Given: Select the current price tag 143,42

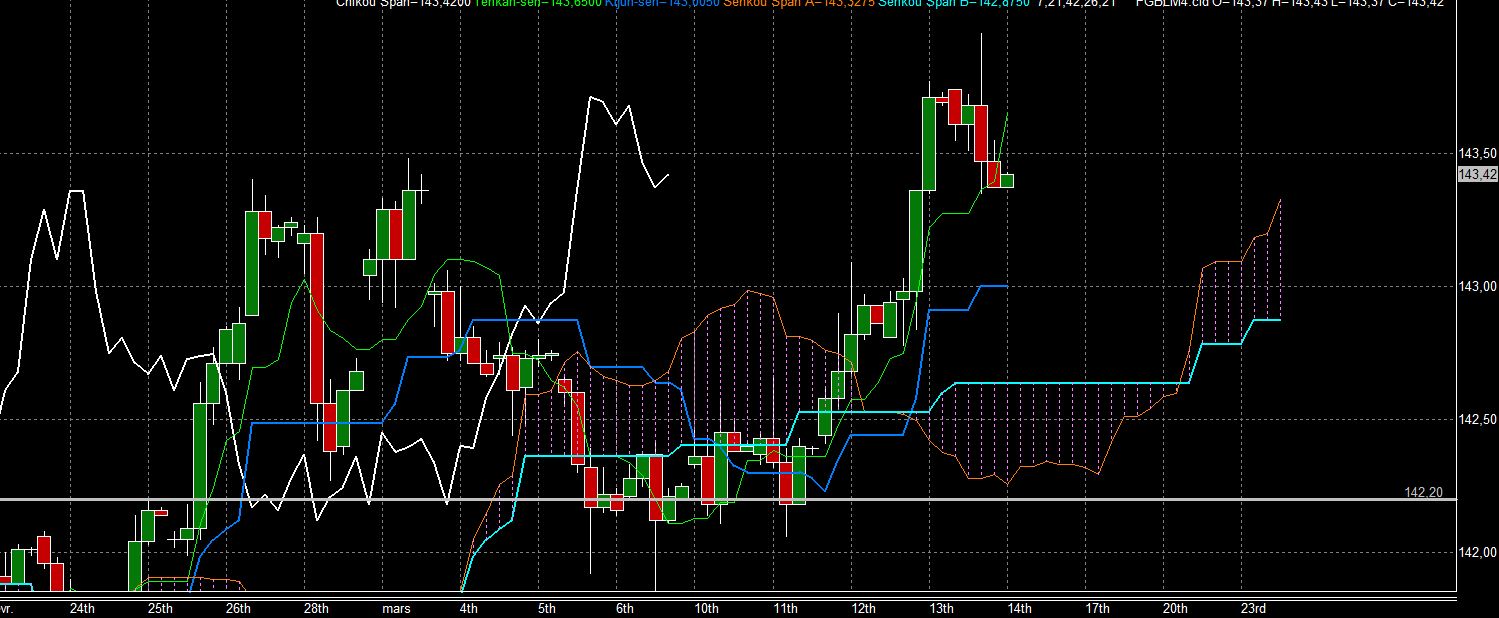Looking at the screenshot, I should coord(1478,175).
